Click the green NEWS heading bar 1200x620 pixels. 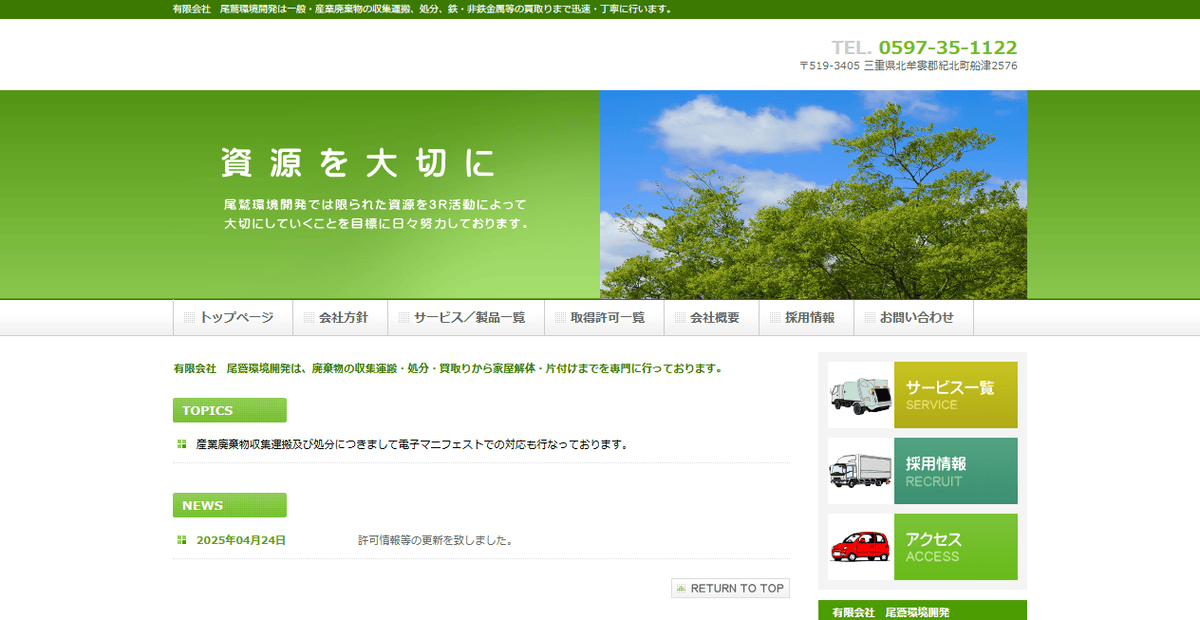pyautogui.click(x=229, y=505)
